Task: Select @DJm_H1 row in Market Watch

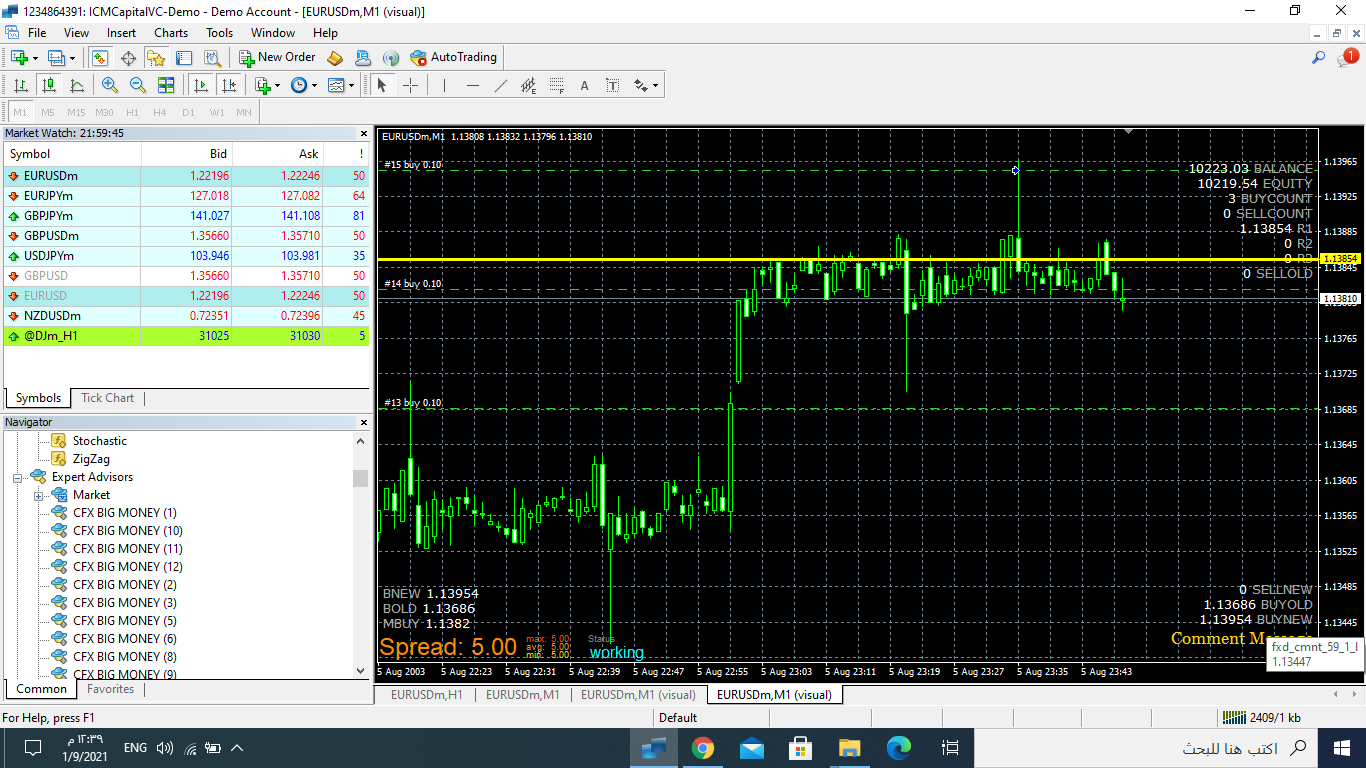Action: coord(187,336)
